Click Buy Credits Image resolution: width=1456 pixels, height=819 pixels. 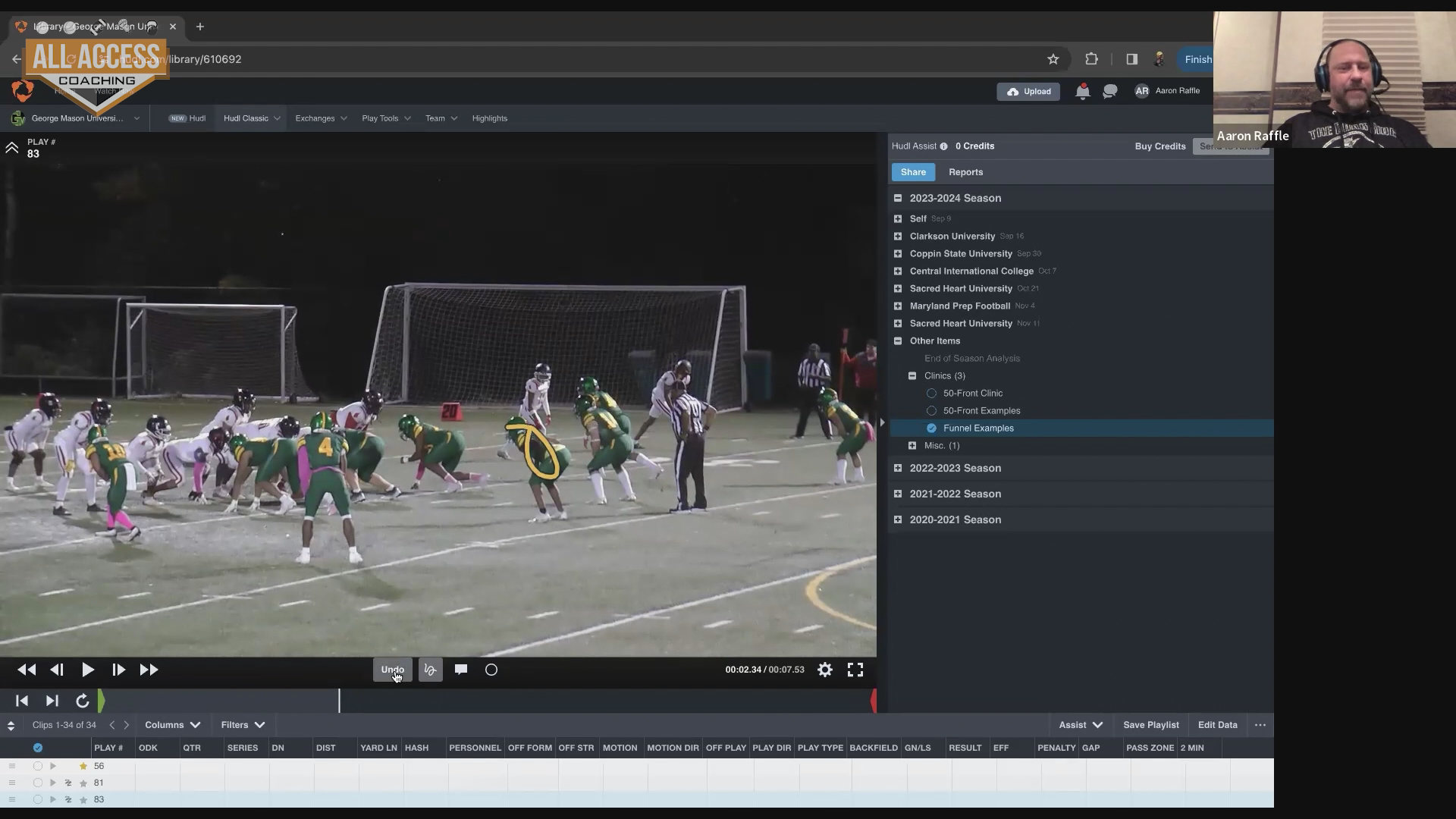(x=1159, y=146)
